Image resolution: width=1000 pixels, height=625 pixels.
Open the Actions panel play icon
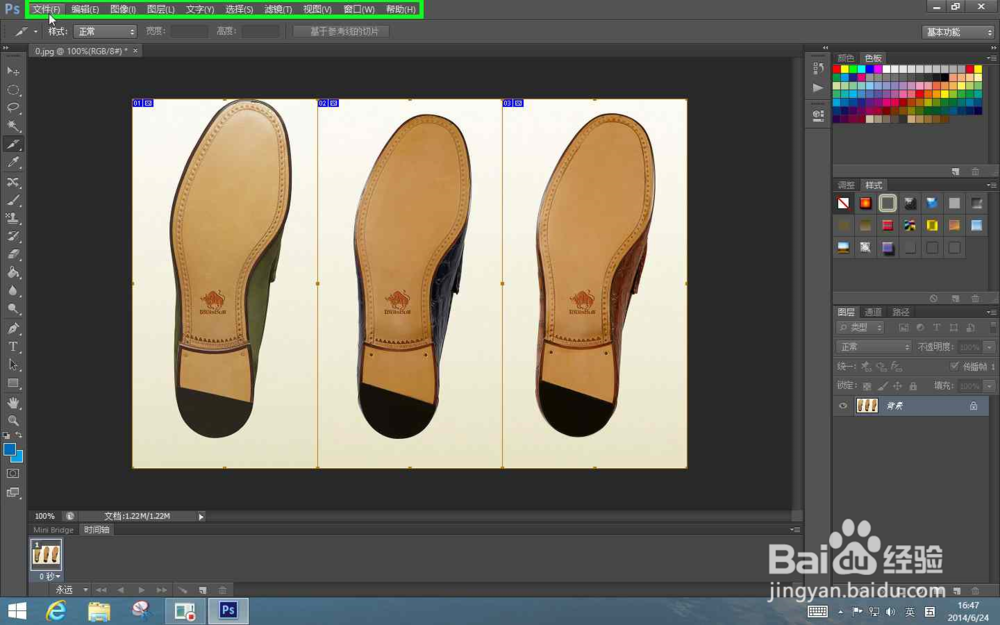click(x=818, y=87)
